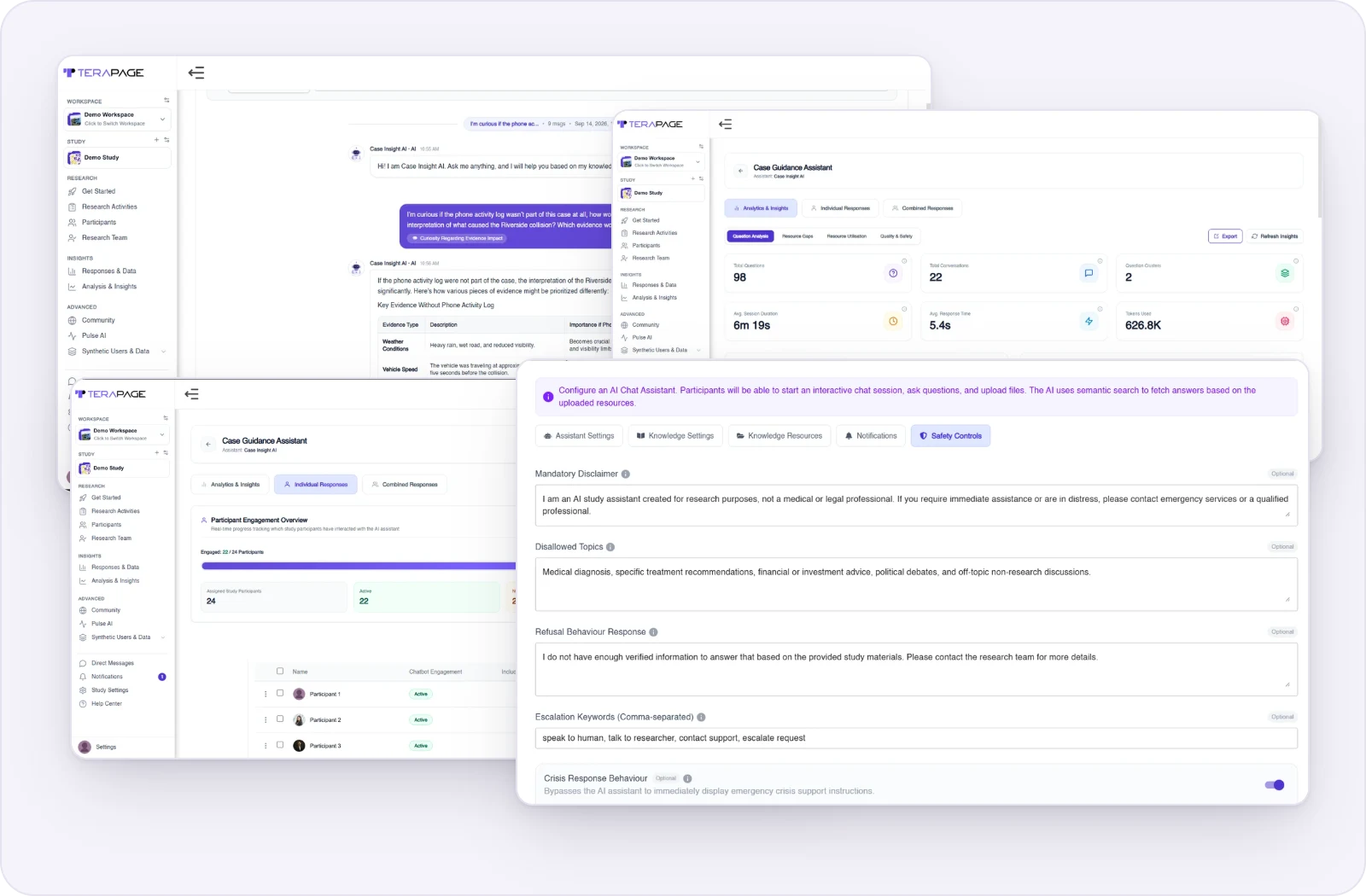This screenshot has width=1366, height=896.
Task: Click the info icon on the Total Questions card
Action: pyautogui.click(x=904, y=261)
